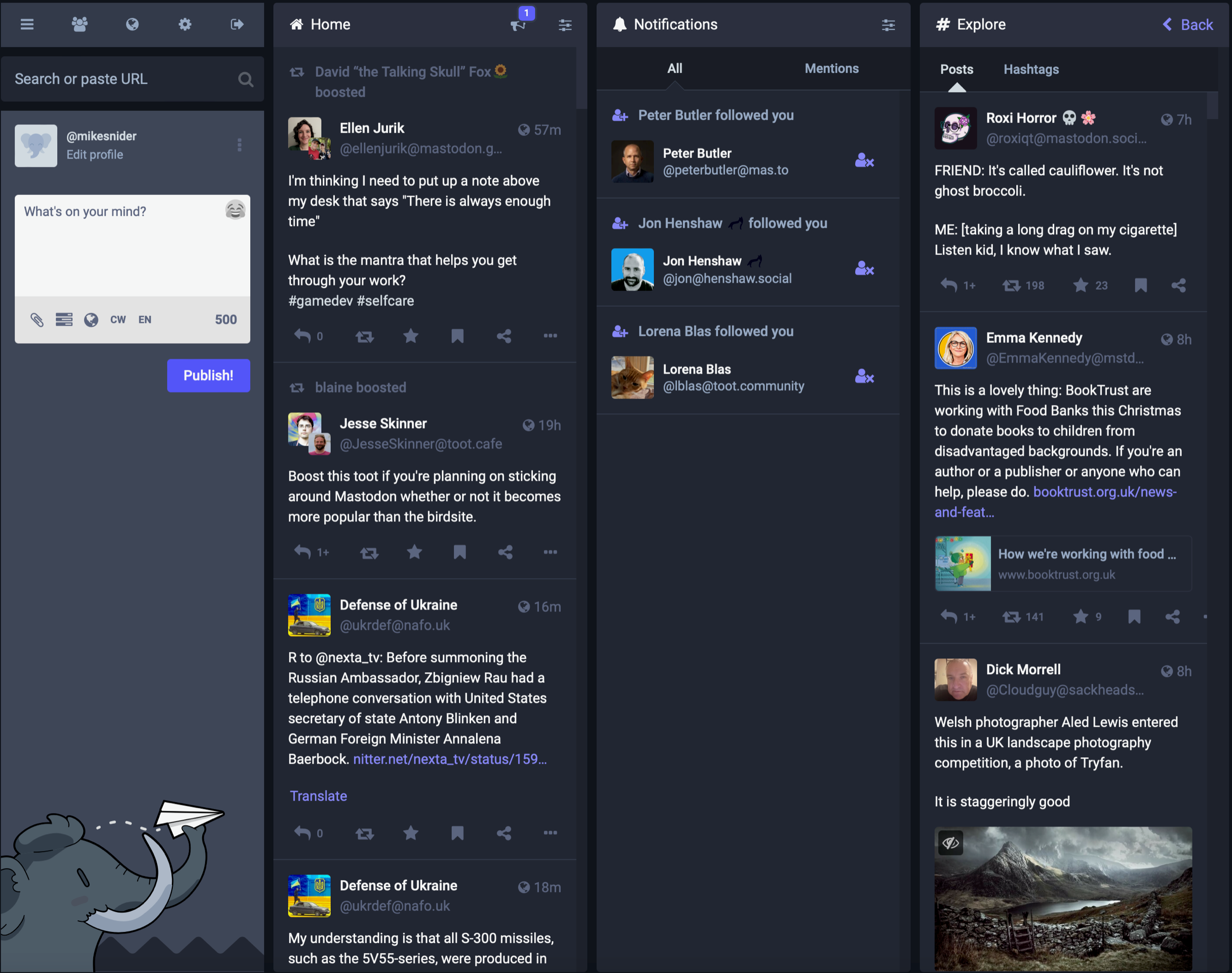Add a poll to the new post
Image resolution: width=1232 pixels, height=973 pixels.
point(65,320)
